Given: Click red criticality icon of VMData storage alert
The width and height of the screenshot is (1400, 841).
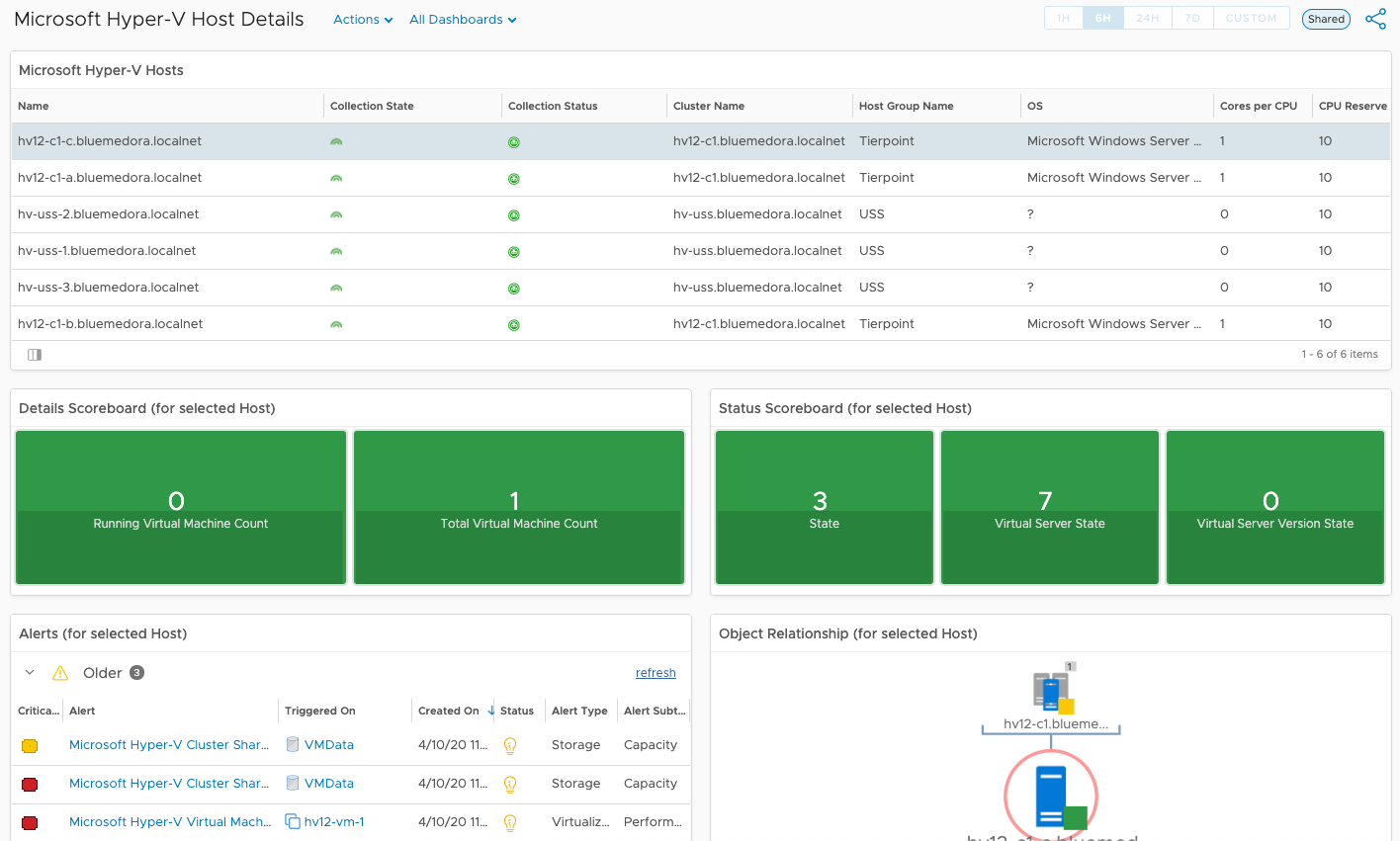Looking at the screenshot, I should [x=30, y=785].
